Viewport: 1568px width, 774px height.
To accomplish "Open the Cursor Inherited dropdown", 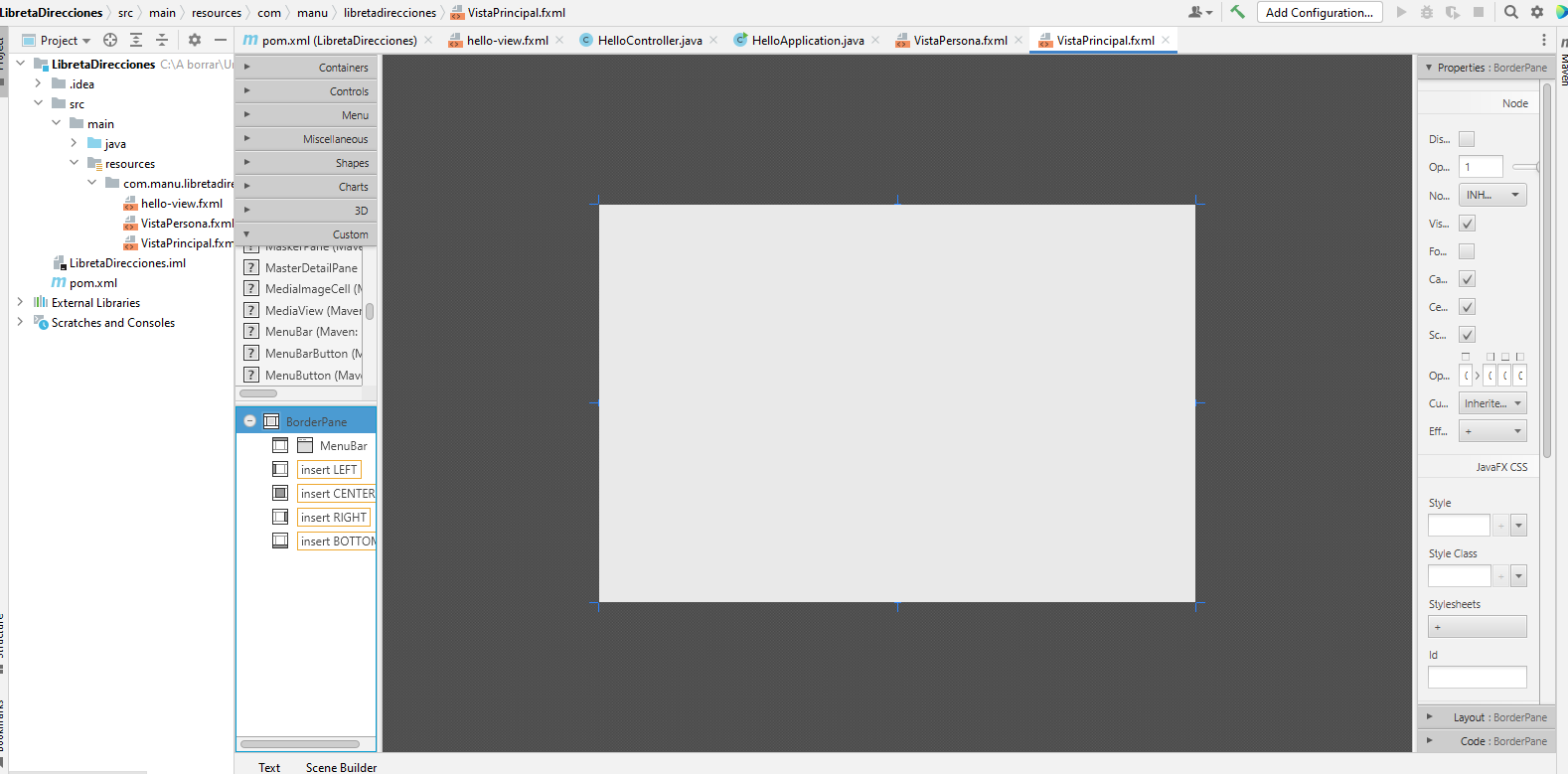I will 1492,403.
